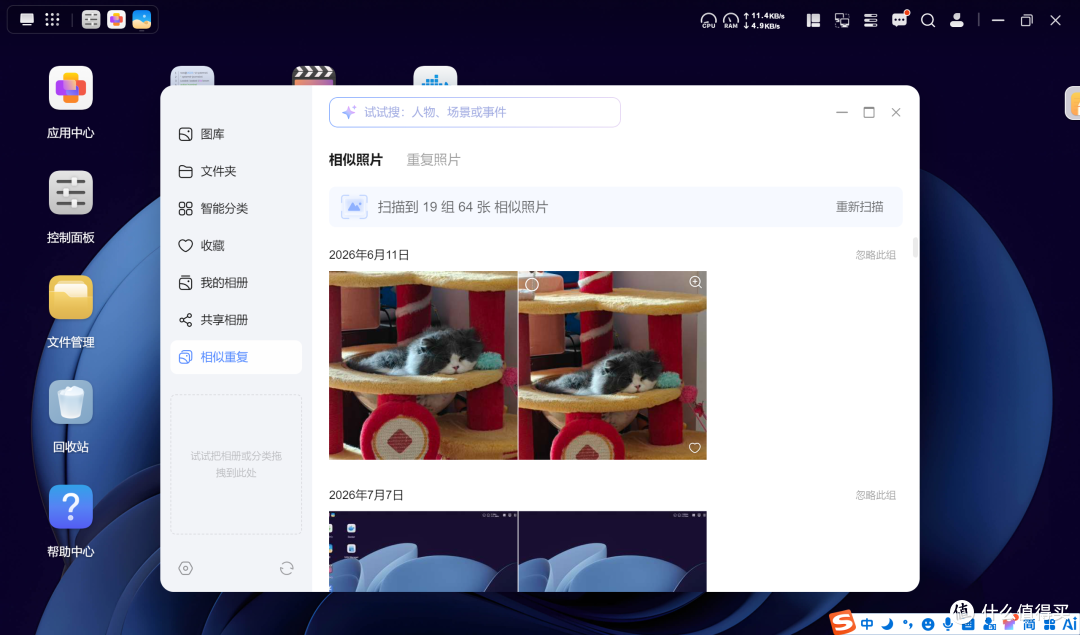Click the Sogou input method S icon

tap(842, 623)
